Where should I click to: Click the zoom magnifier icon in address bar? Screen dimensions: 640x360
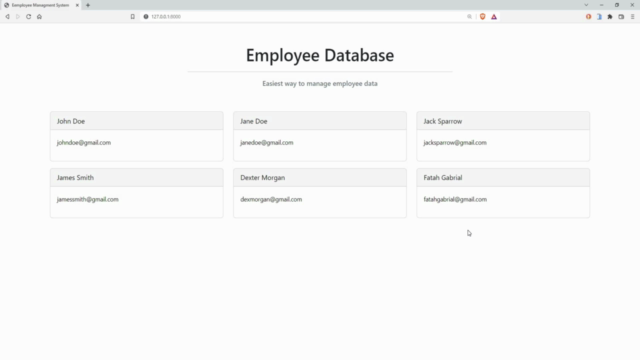(x=469, y=17)
